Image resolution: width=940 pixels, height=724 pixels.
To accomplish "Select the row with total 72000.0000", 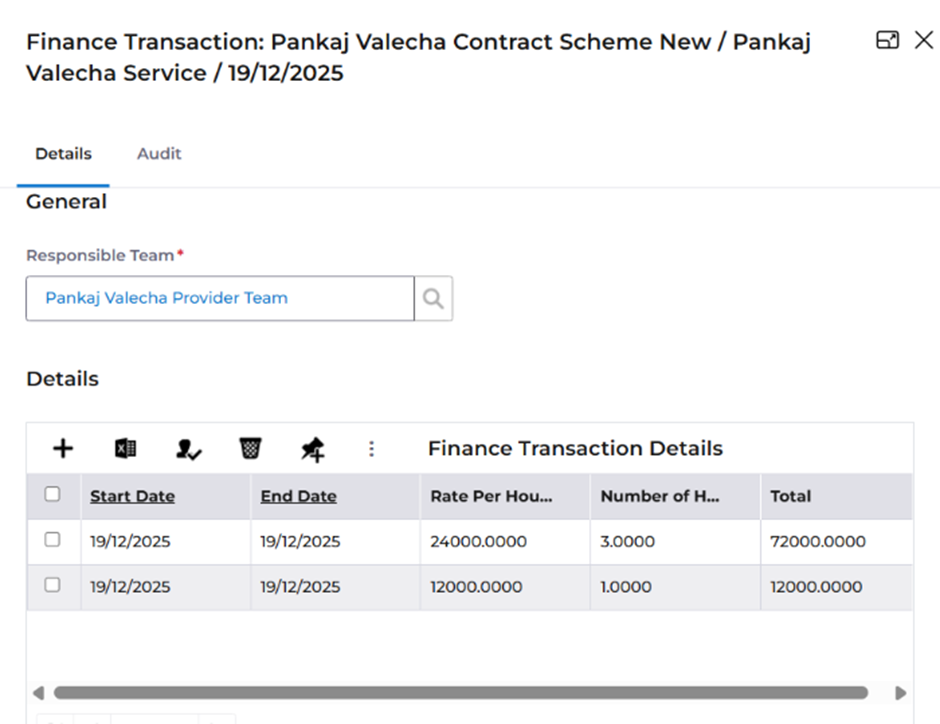I will point(53,540).
